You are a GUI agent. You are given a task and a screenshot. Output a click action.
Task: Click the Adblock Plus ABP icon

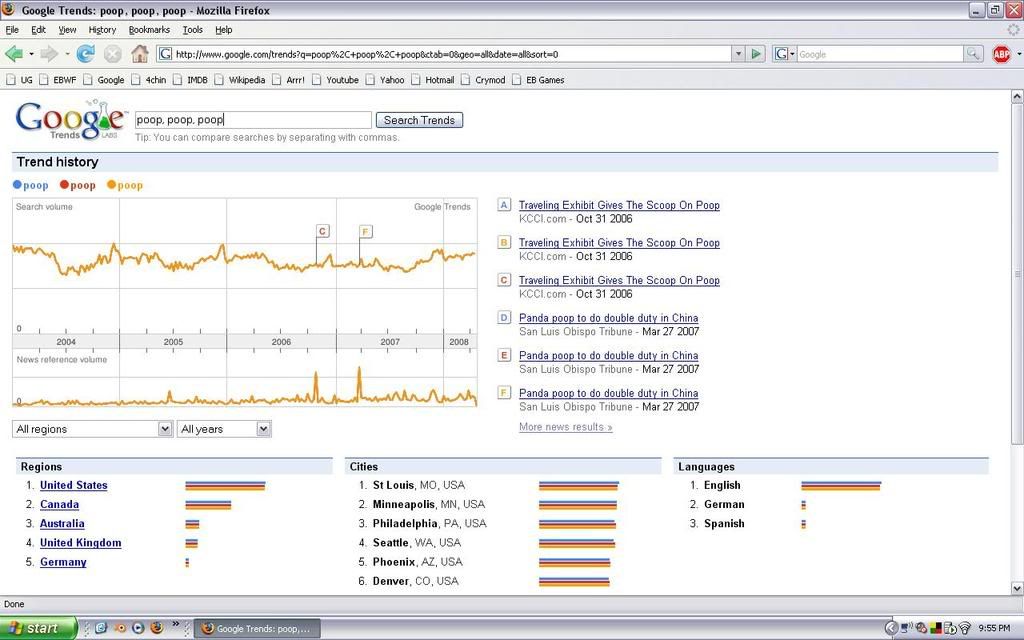tap(1001, 54)
